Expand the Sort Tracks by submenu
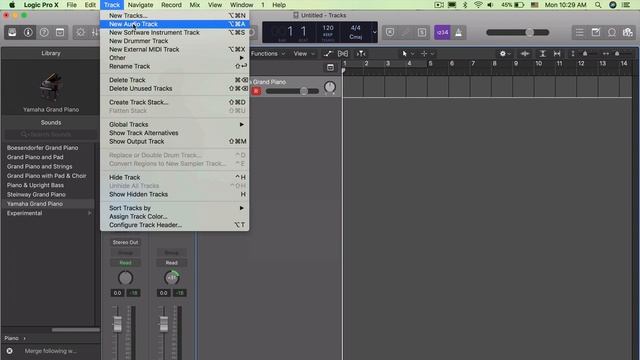Image resolution: width=640 pixels, height=360 pixels. [175, 208]
